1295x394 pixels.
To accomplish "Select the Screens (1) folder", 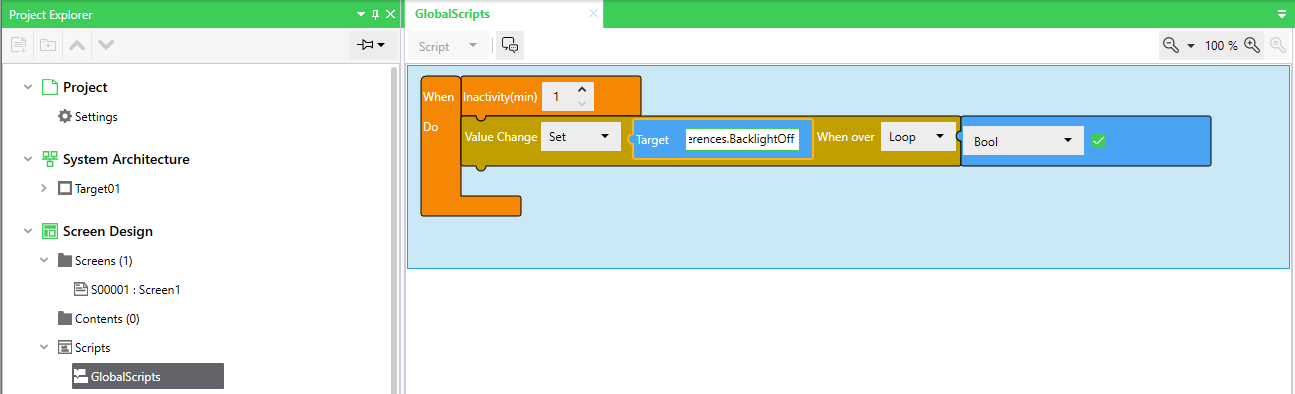I will click(x=104, y=261).
